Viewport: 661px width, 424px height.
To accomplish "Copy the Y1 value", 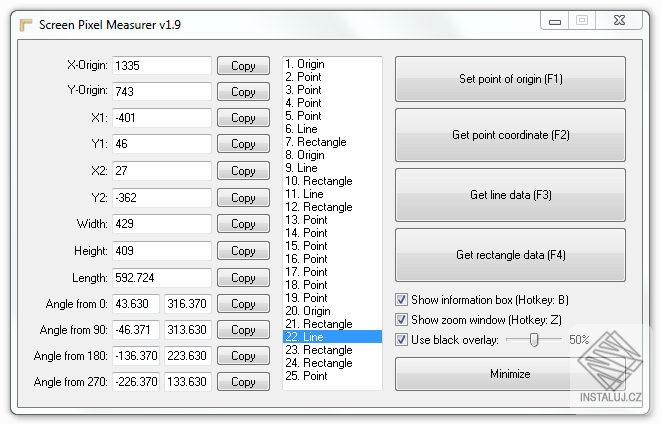I will (243, 144).
